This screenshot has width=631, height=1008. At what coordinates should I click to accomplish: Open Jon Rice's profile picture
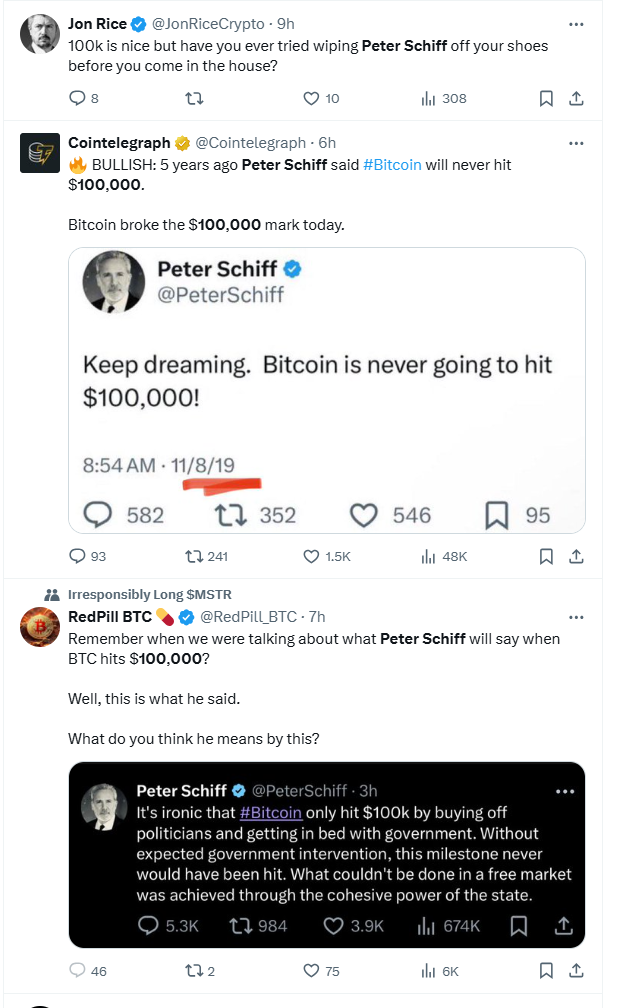pyautogui.click(x=40, y=34)
